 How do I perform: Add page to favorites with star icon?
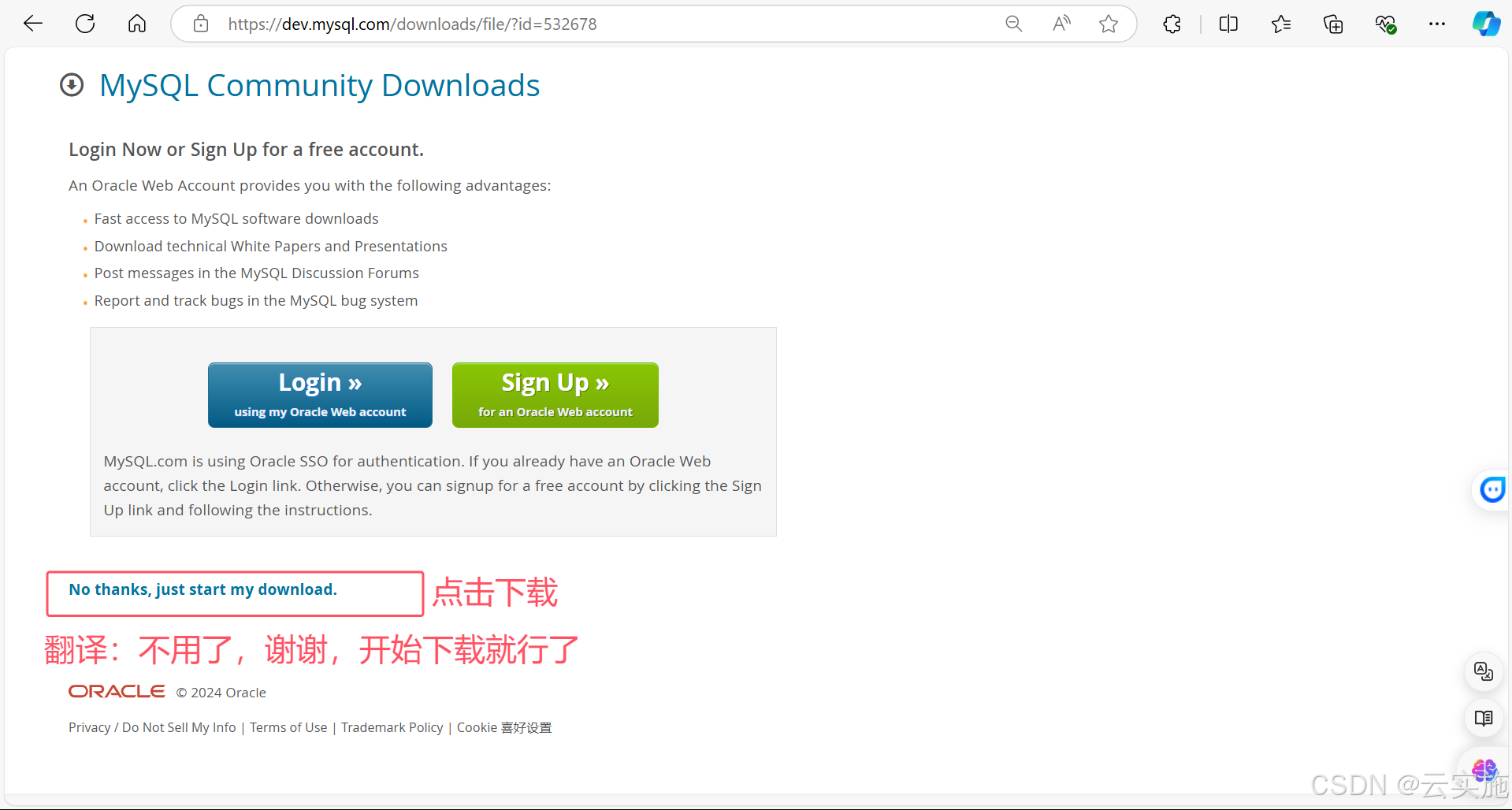pos(1109,24)
